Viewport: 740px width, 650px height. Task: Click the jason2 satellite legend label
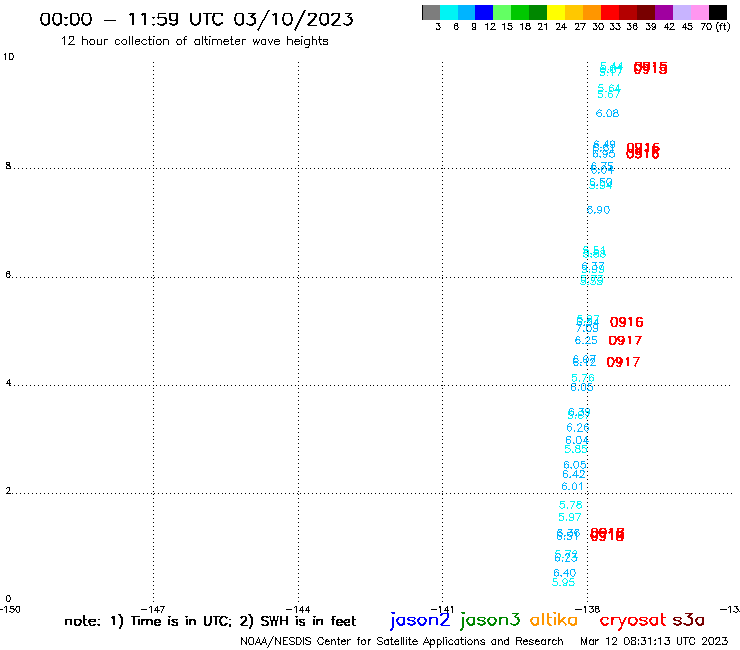pyautogui.click(x=420, y=620)
